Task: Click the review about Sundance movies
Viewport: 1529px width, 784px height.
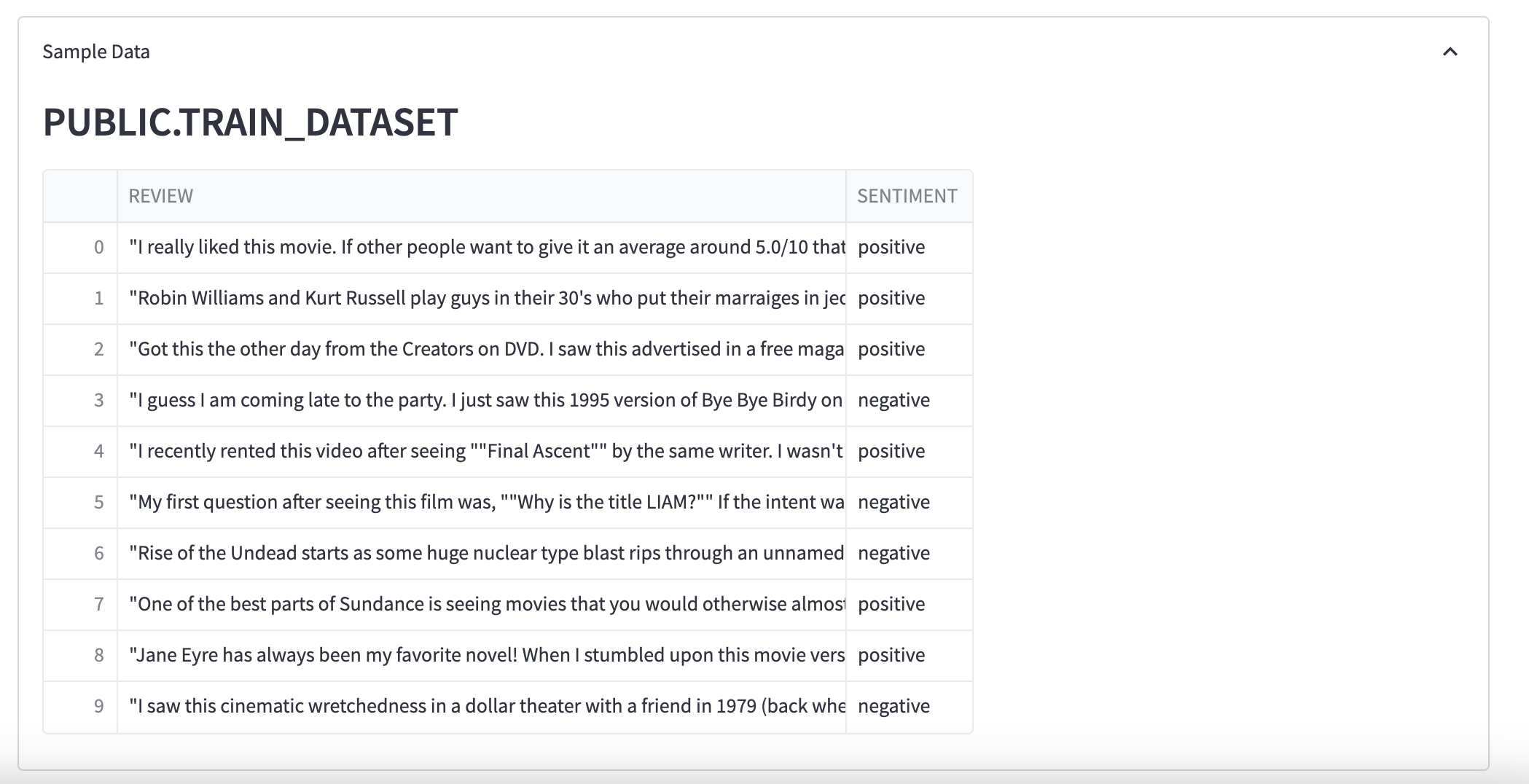Action: [481, 604]
